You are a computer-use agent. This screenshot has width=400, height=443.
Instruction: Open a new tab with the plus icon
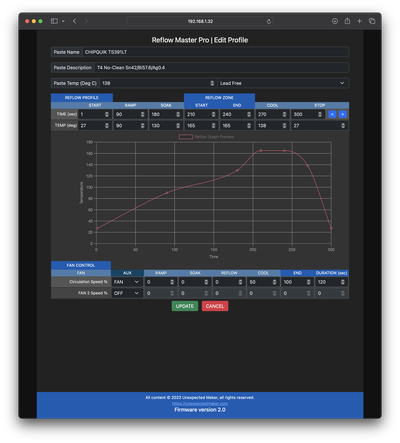(x=359, y=21)
